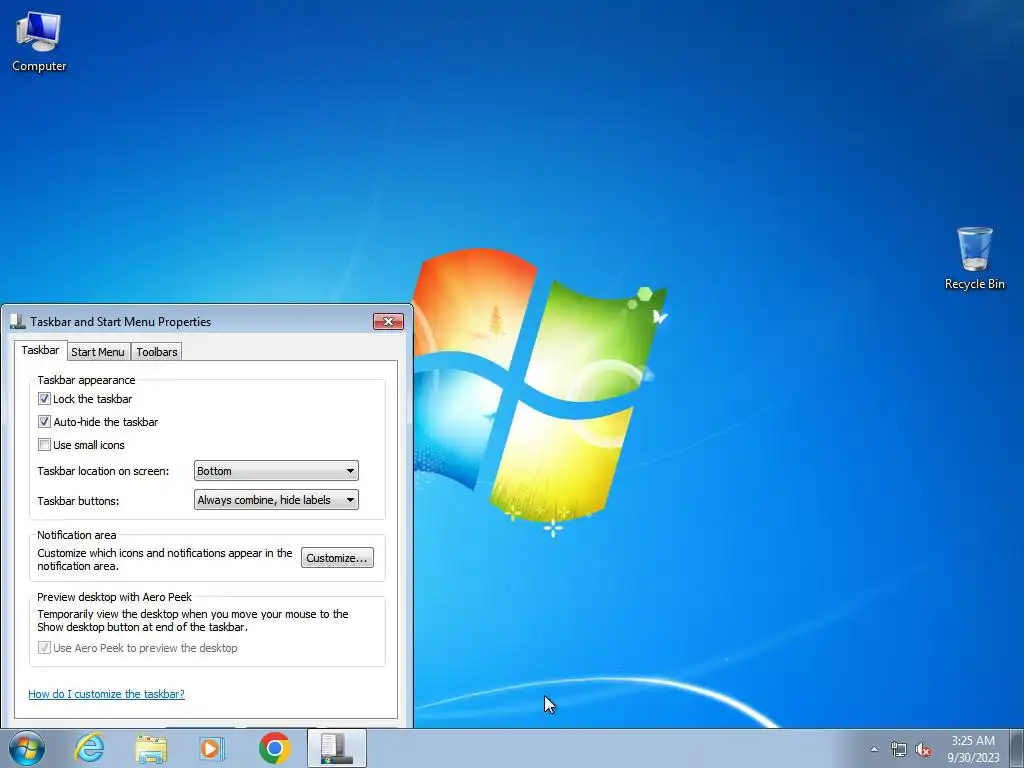This screenshot has height=768, width=1024.
Task: Select the Recycle Bin desktop icon
Action: click(x=974, y=258)
